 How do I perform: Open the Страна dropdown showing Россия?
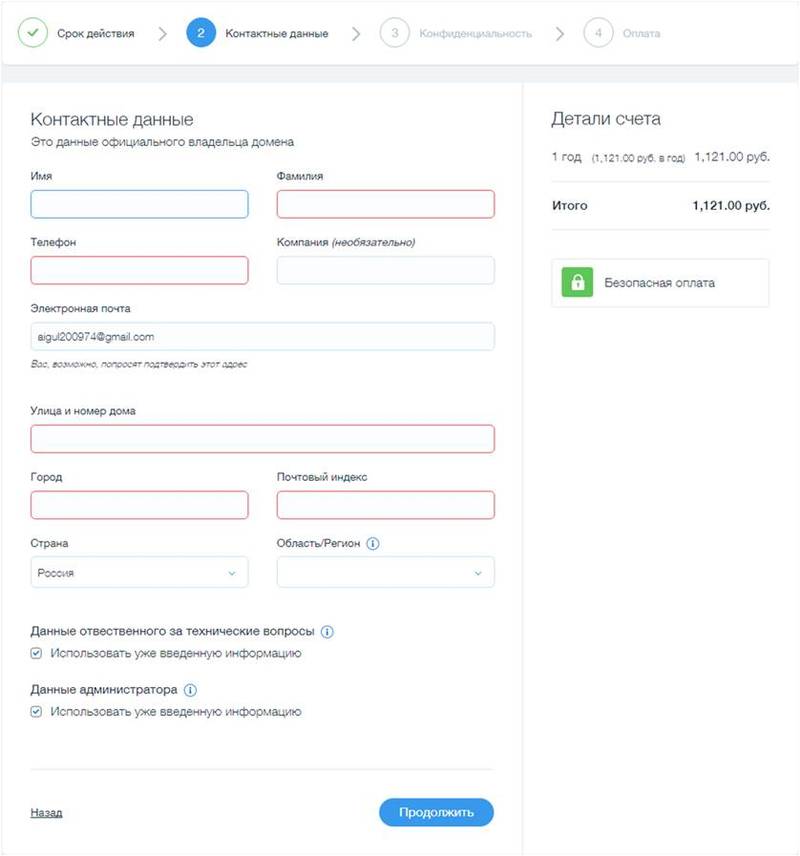(139, 573)
